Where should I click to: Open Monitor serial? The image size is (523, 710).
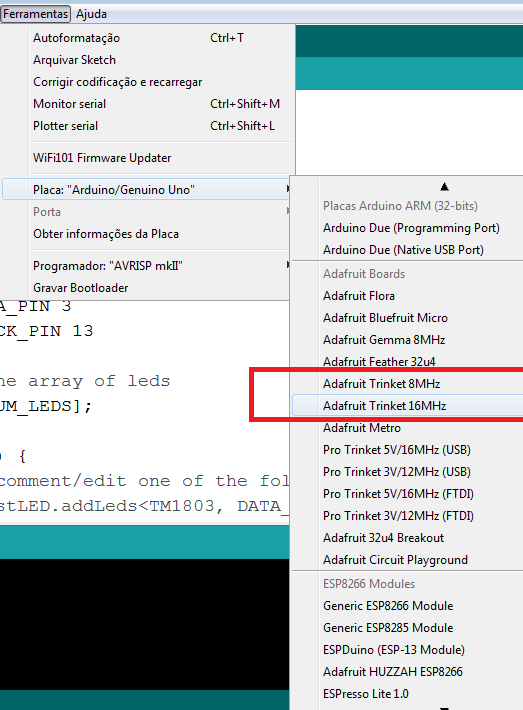click(x=148, y=104)
